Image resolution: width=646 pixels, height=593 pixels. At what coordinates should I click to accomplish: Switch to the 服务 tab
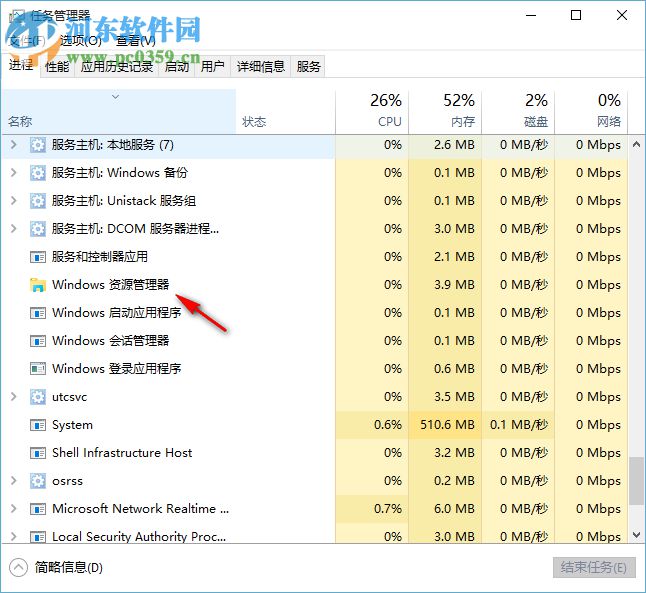pyautogui.click(x=308, y=67)
